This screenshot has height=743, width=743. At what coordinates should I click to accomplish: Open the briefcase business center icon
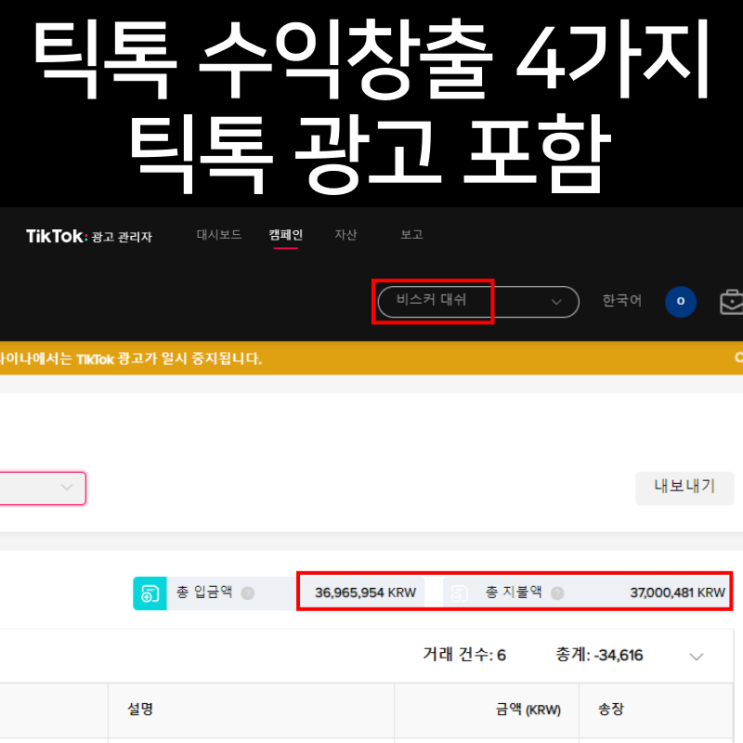click(x=731, y=302)
